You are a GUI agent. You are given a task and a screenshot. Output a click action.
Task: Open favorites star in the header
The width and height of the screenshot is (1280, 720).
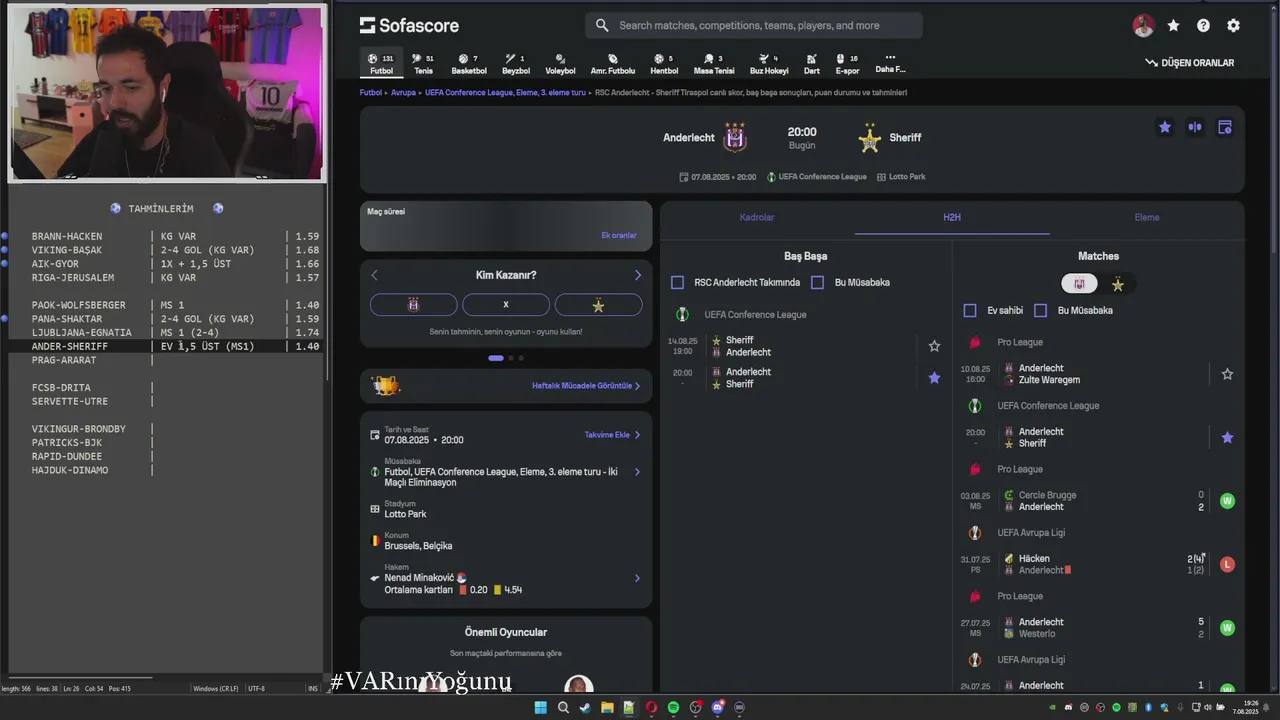coord(1173,26)
